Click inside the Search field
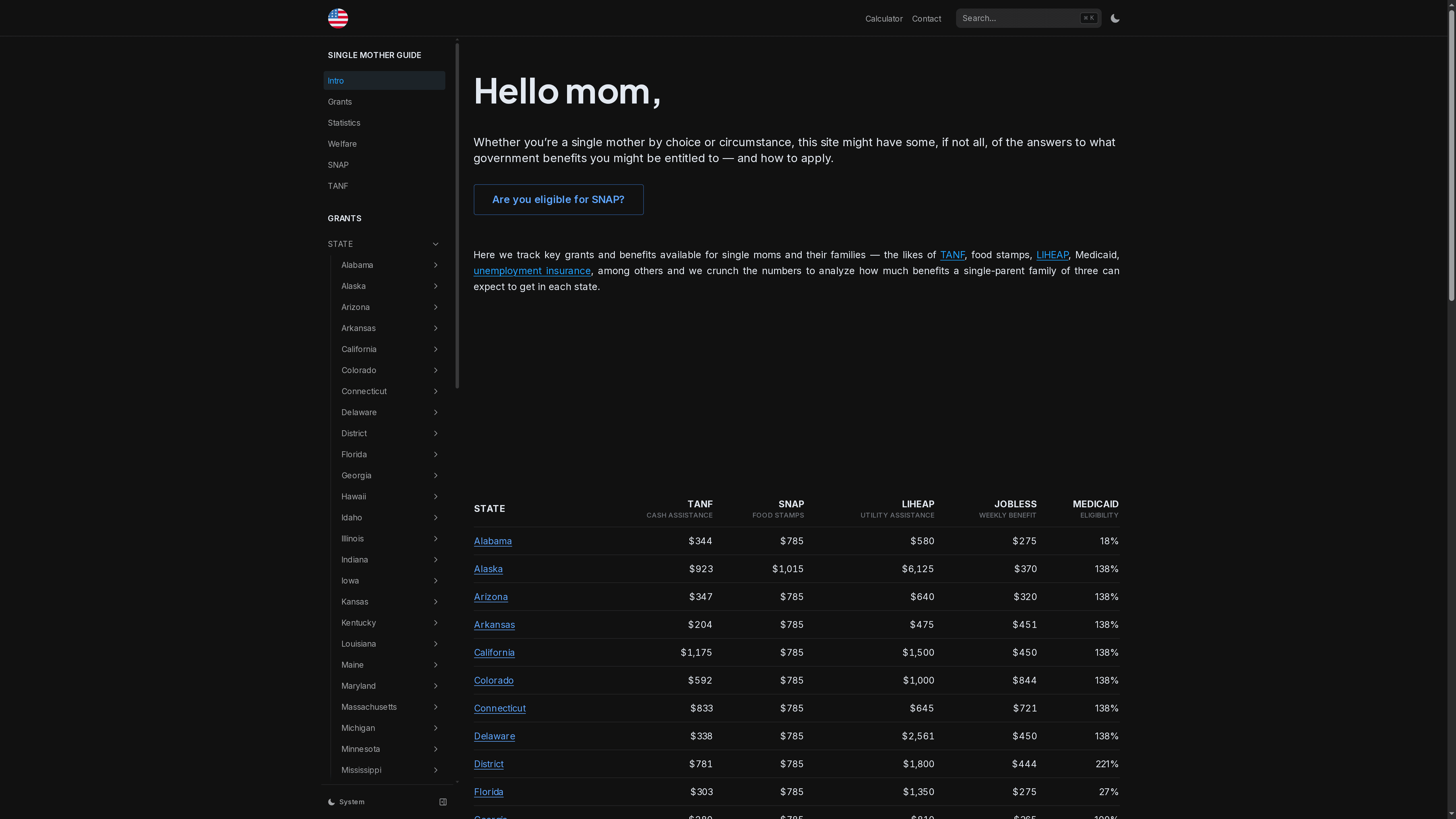 coord(1017,18)
